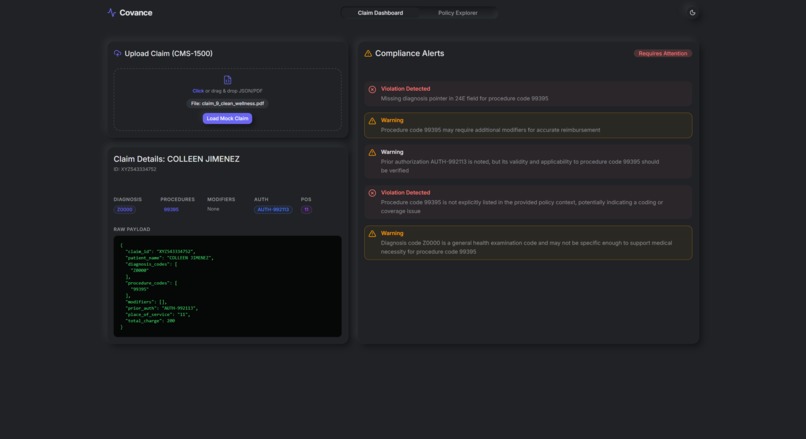
Task: Click the Covance pulse logo icon
Action: pyautogui.click(x=112, y=12)
